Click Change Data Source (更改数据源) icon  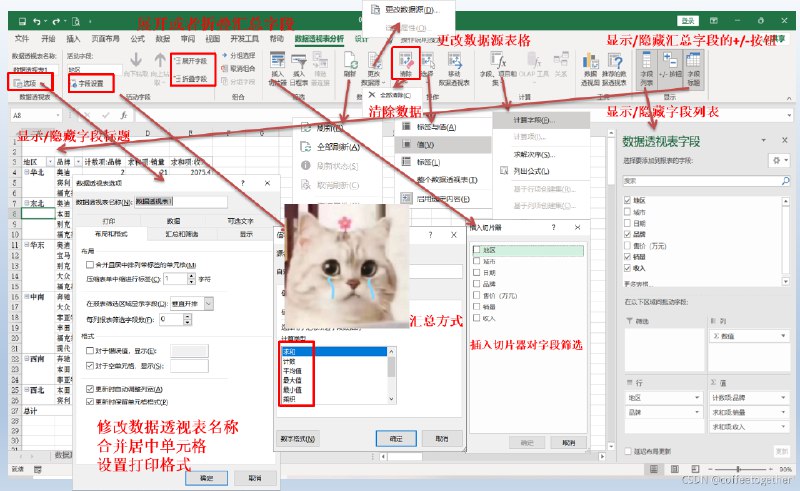tap(374, 61)
